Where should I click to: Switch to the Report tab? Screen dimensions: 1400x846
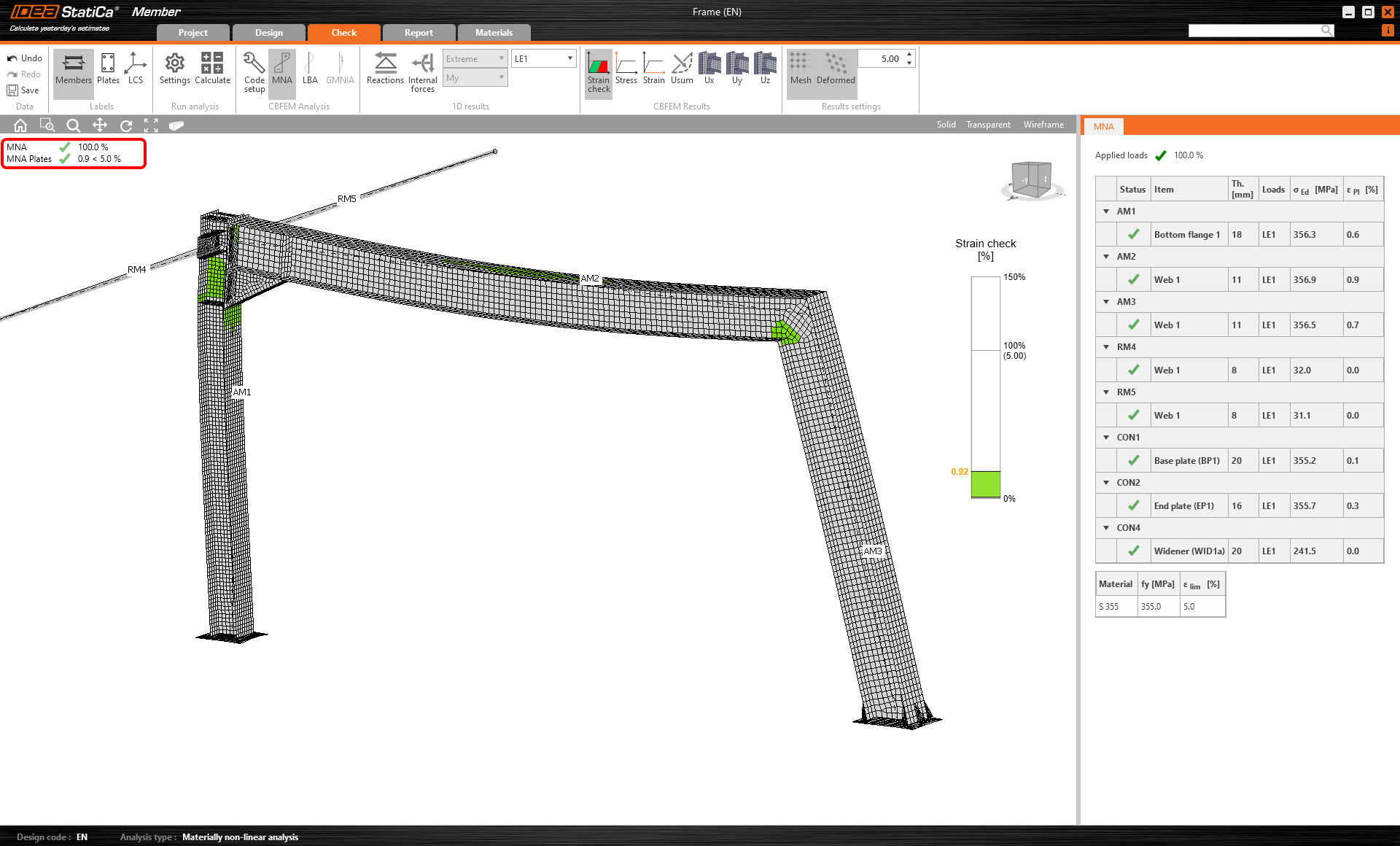419,33
